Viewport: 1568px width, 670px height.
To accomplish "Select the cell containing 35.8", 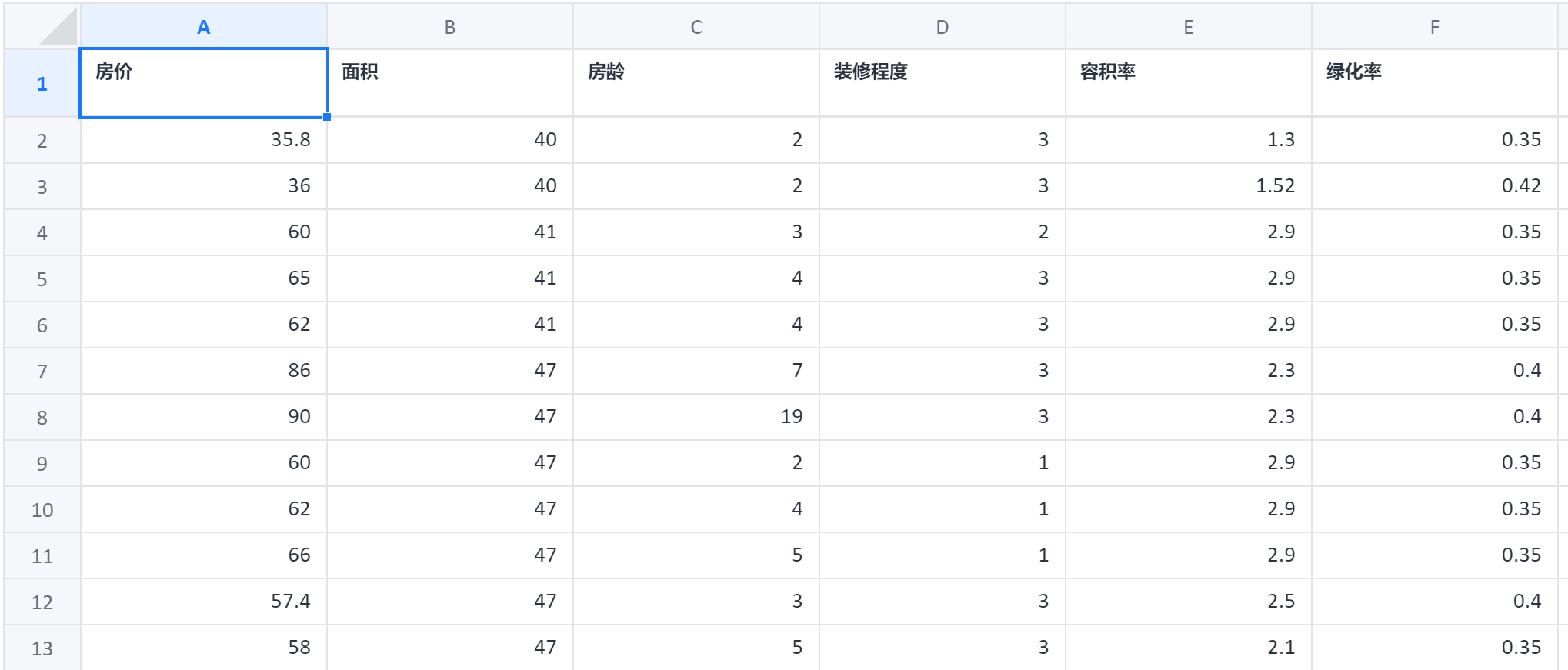I will [203, 140].
